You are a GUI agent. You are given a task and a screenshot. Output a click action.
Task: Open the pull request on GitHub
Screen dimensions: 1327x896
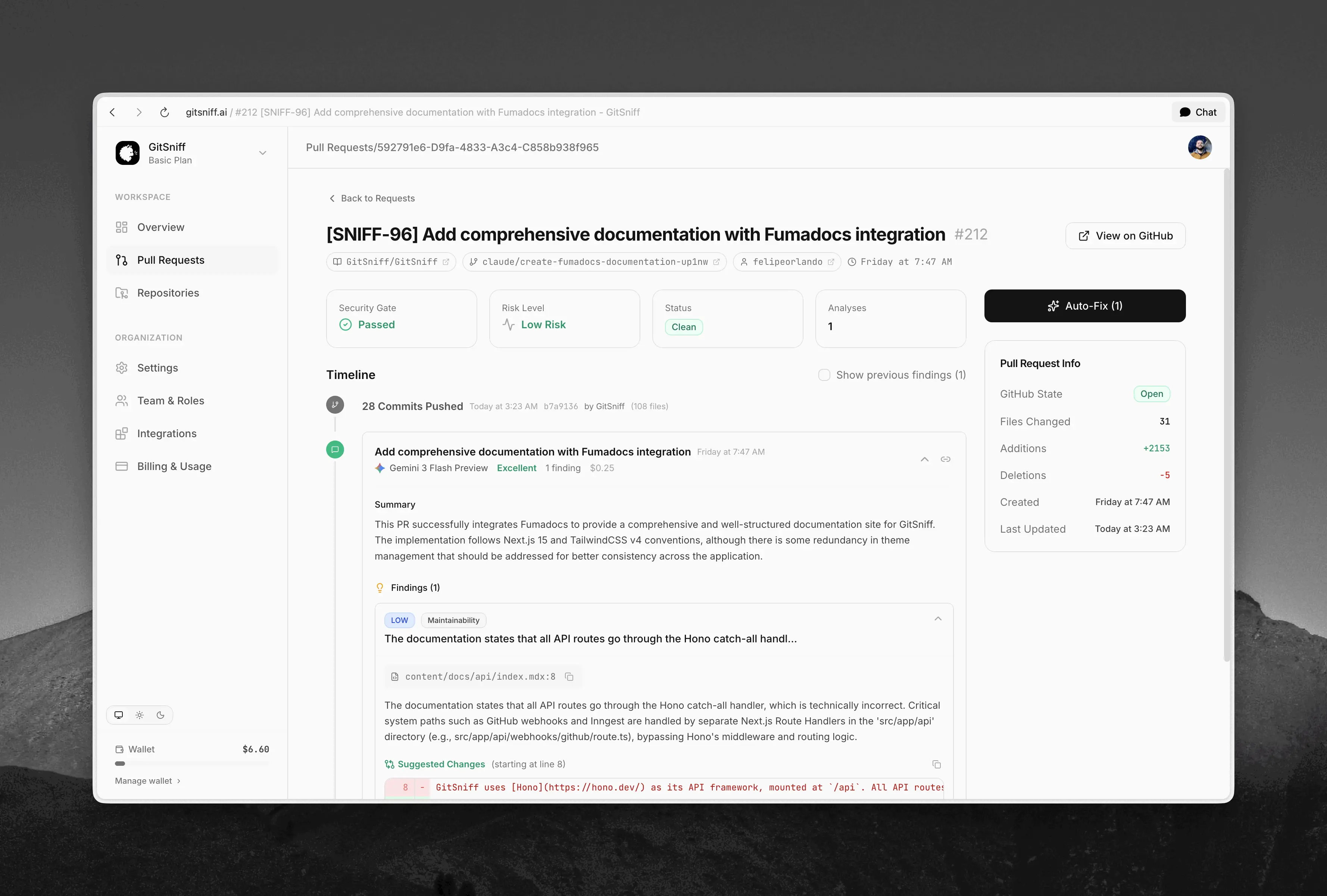[x=1125, y=235]
